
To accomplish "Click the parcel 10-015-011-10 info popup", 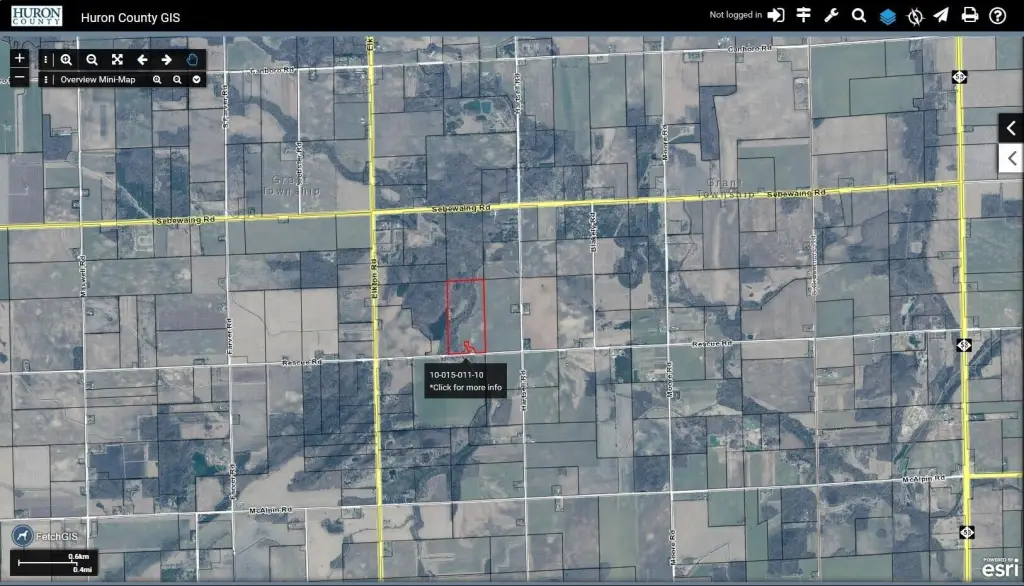I will pos(466,380).
